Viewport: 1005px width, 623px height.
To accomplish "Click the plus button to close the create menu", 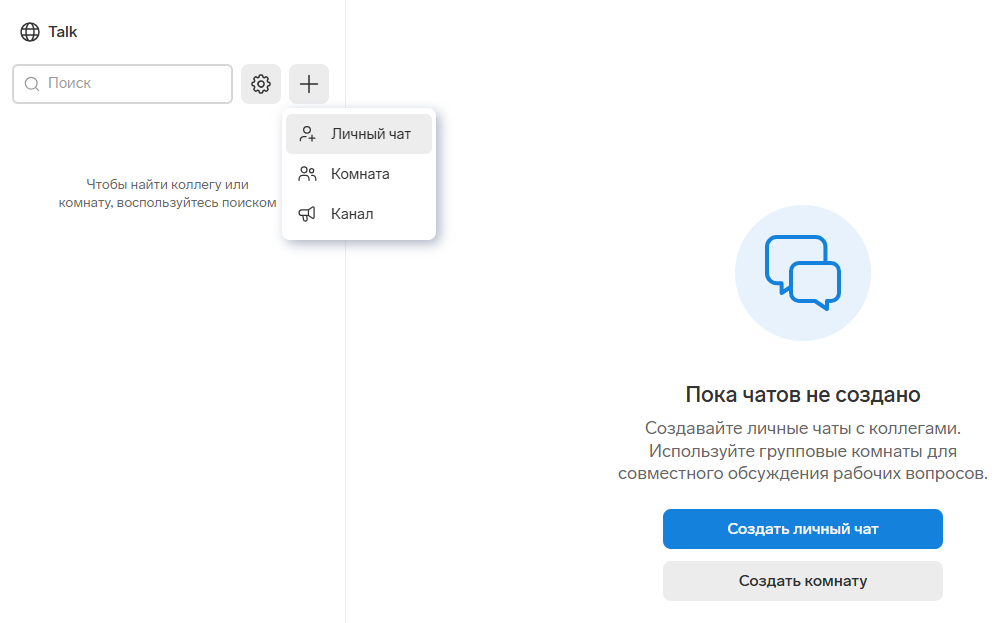I will point(309,84).
